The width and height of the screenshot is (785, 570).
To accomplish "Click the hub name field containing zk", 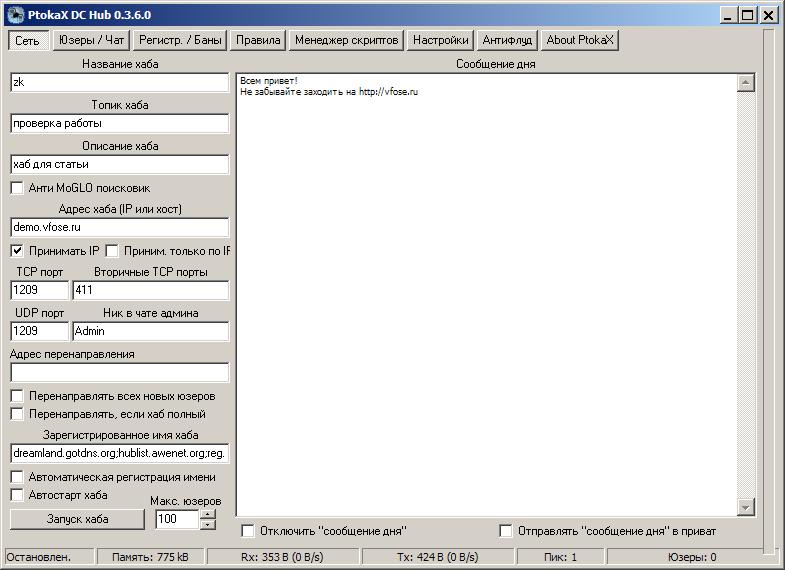I will [119, 83].
